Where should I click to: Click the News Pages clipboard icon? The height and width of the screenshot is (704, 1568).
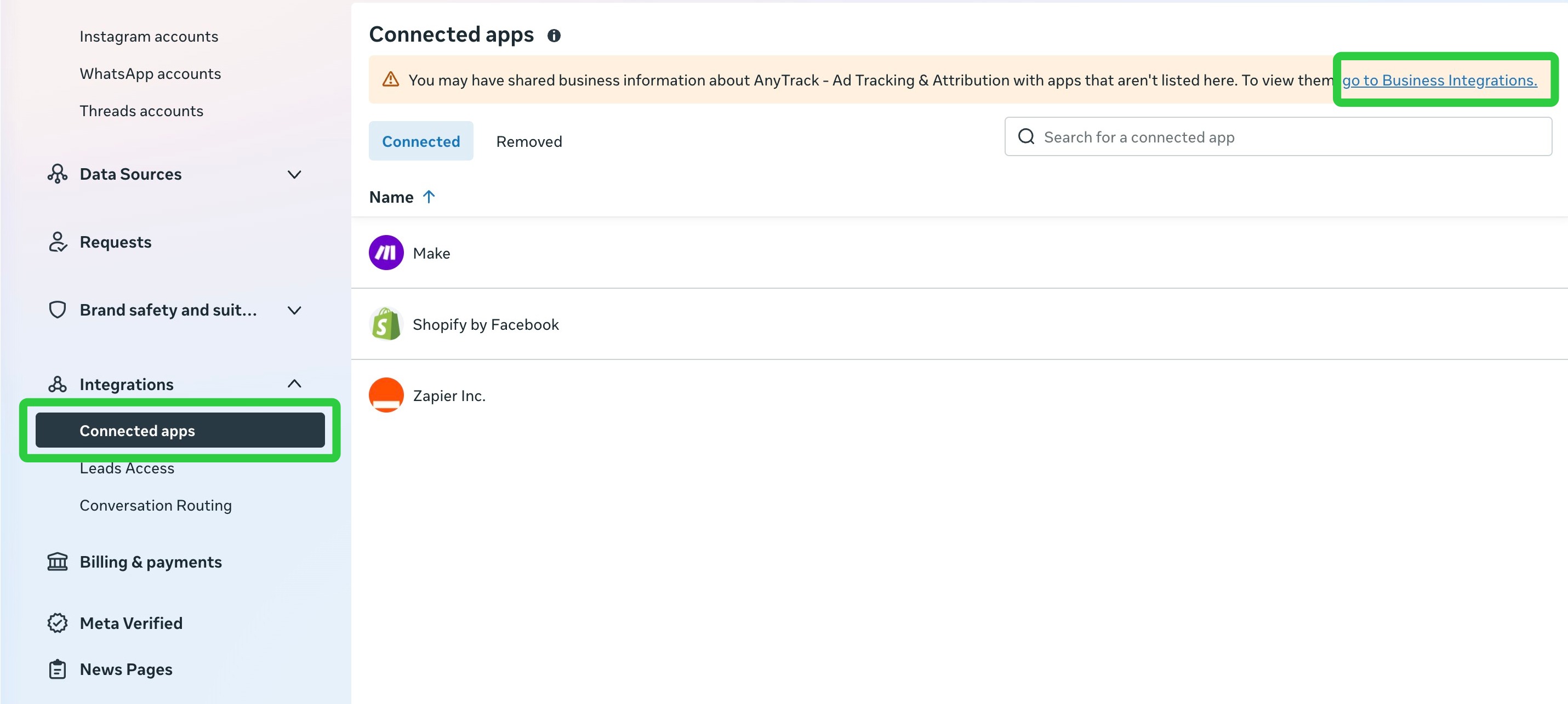tap(57, 669)
